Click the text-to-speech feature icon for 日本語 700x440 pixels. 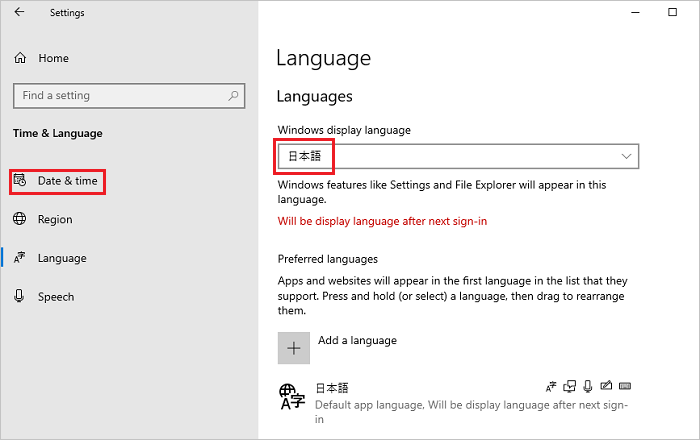(570, 386)
